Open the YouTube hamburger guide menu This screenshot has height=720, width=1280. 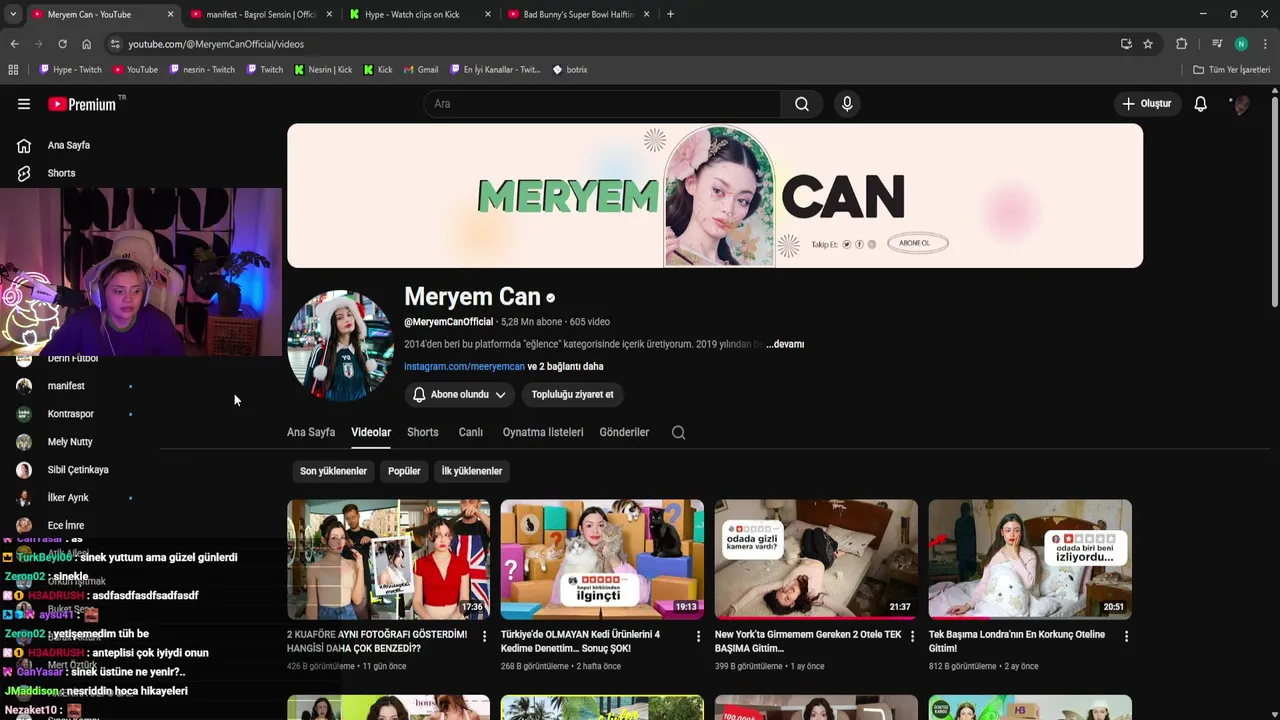pyautogui.click(x=24, y=104)
